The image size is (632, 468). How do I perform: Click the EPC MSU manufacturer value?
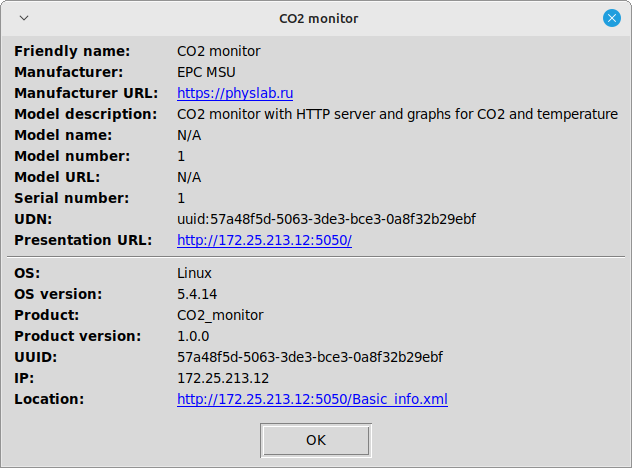coord(206,72)
